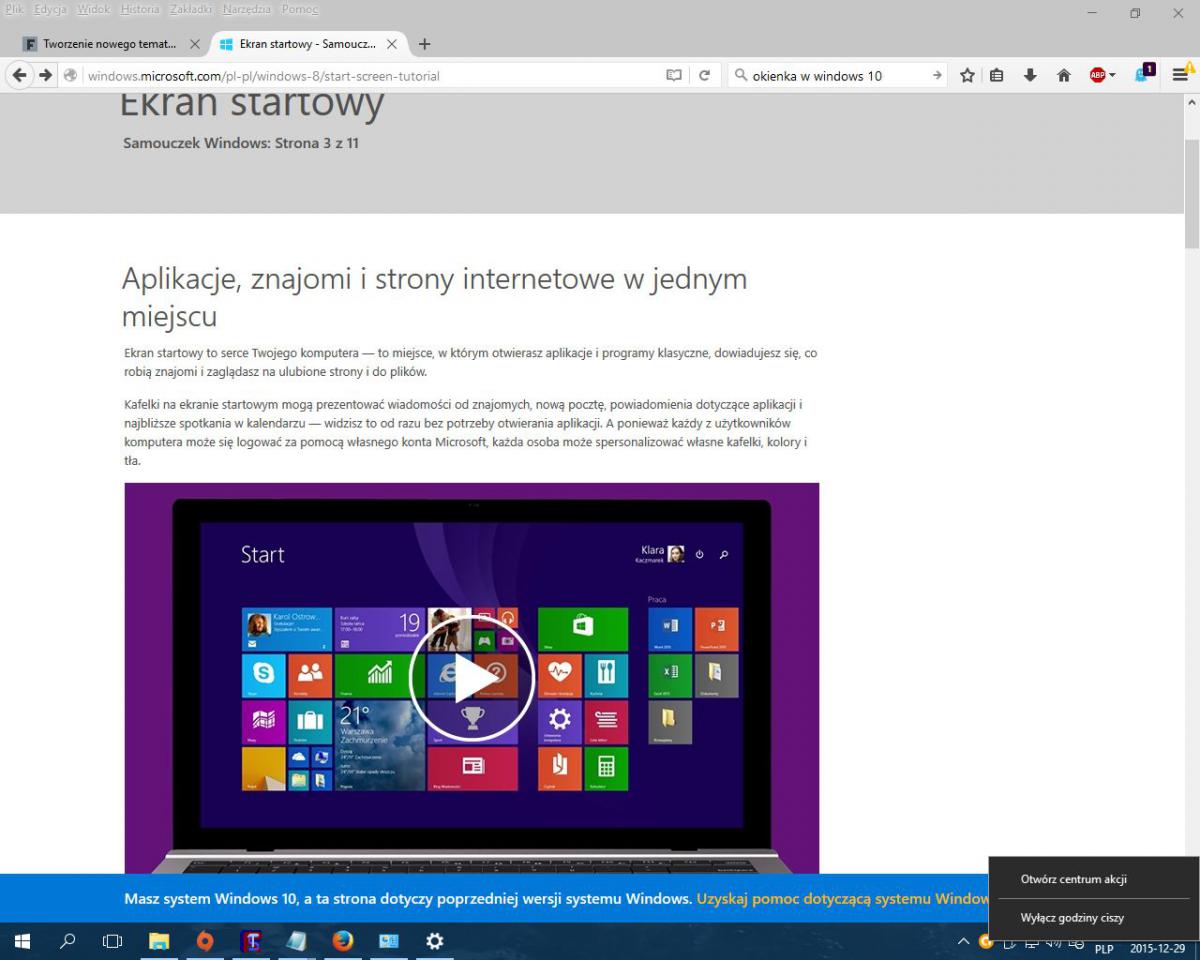Click the browser forward arrow button

[45, 75]
